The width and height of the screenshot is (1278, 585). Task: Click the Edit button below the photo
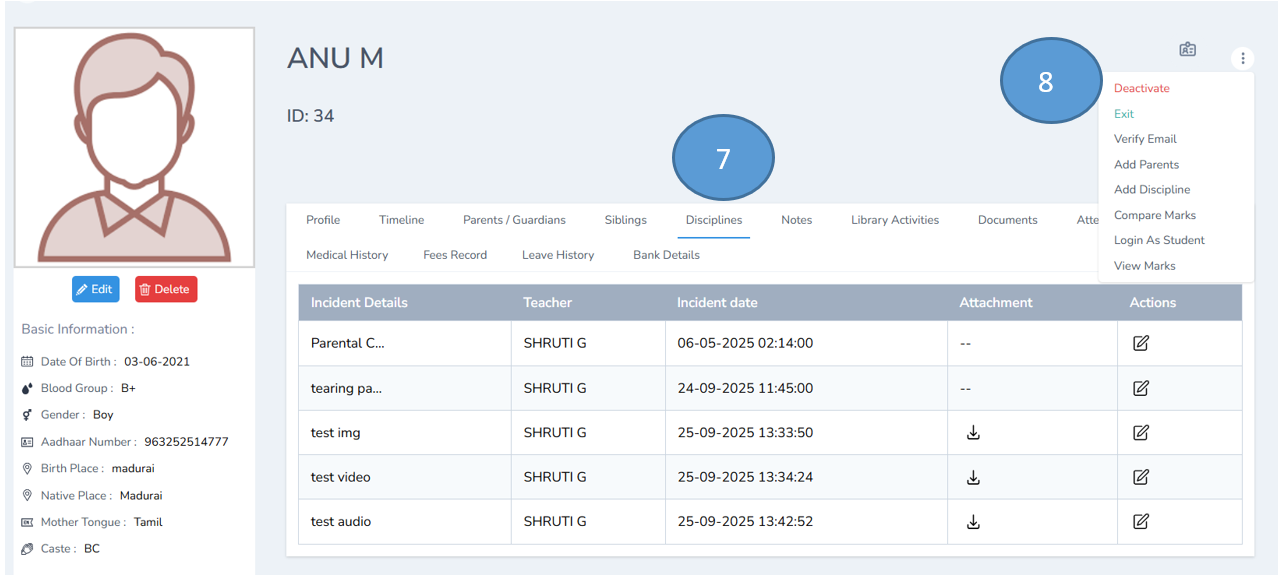[x=95, y=289]
